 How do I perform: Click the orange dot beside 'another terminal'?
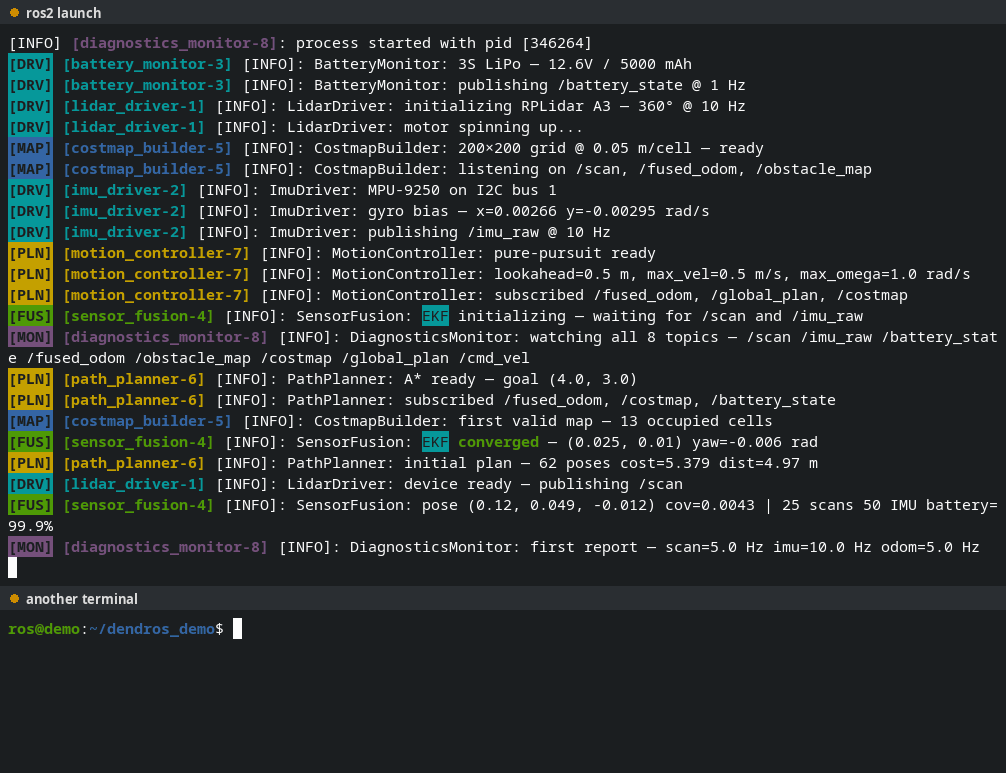[14, 598]
